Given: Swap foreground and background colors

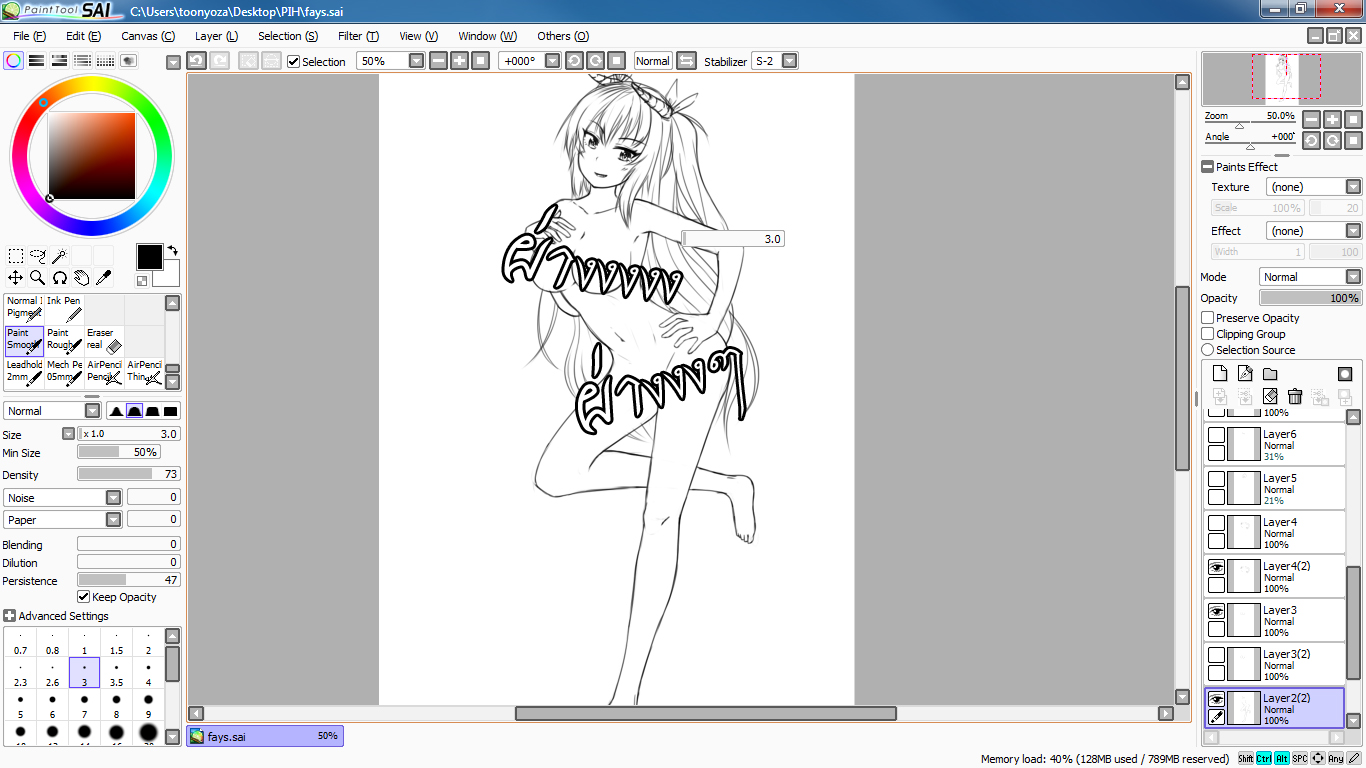Looking at the screenshot, I should click(x=172, y=250).
